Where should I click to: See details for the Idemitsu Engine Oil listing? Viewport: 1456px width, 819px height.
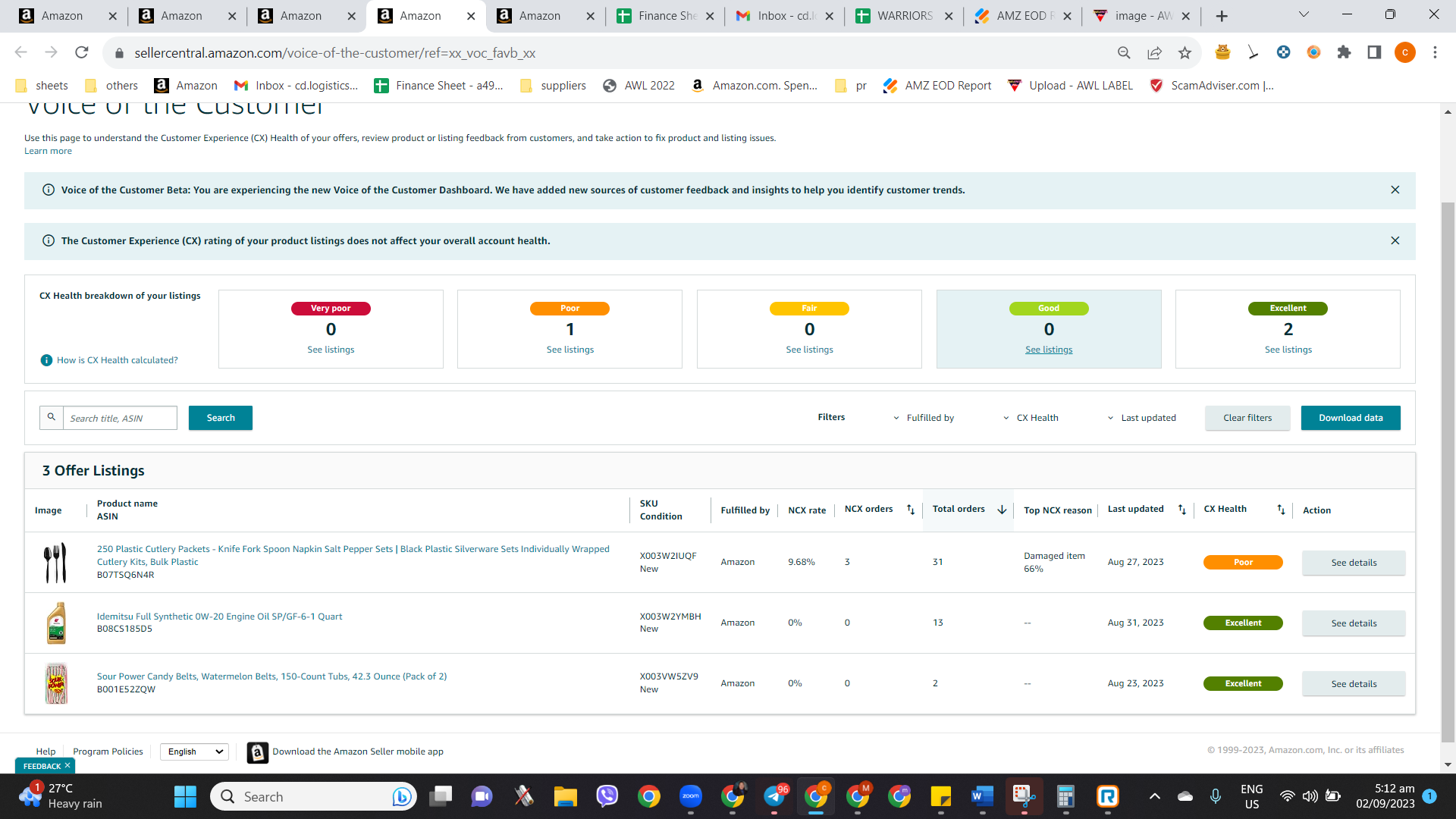pyautogui.click(x=1354, y=623)
